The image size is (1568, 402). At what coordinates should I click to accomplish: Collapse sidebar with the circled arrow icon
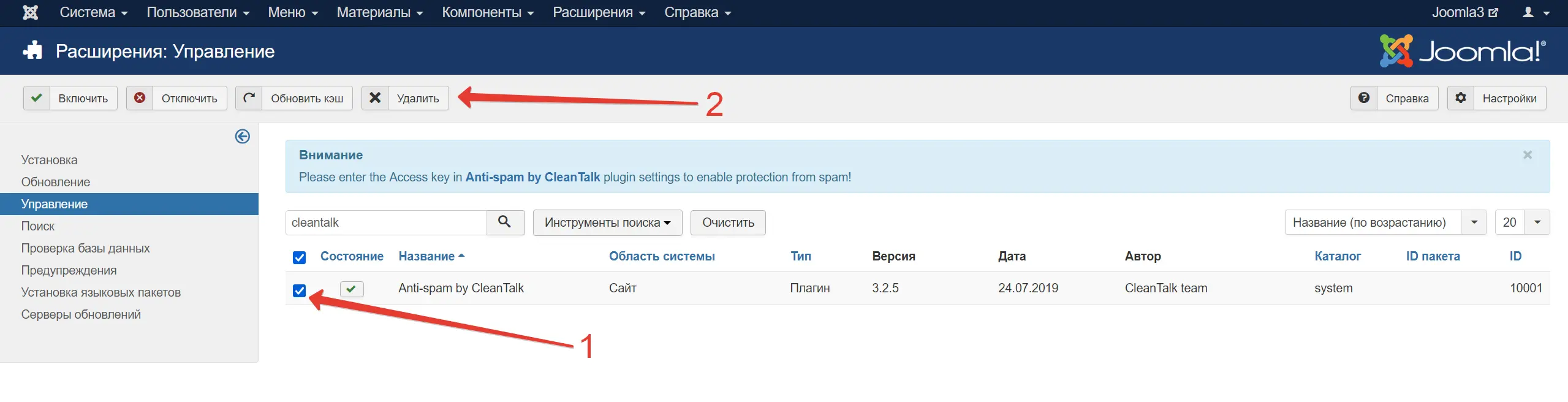coord(242,136)
